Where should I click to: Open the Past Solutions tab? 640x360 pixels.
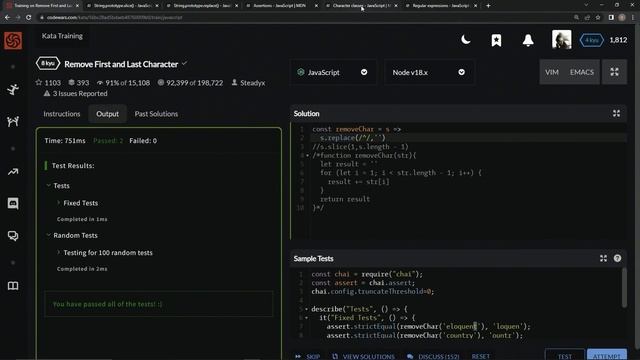[x=156, y=114]
